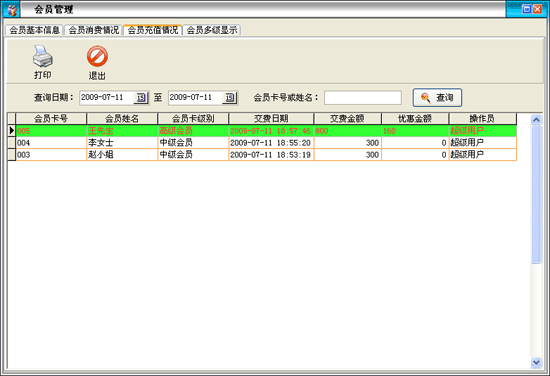The width and height of the screenshot is (550, 376).
Task: Click the 交费金额 column header
Action: coord(347,119)
